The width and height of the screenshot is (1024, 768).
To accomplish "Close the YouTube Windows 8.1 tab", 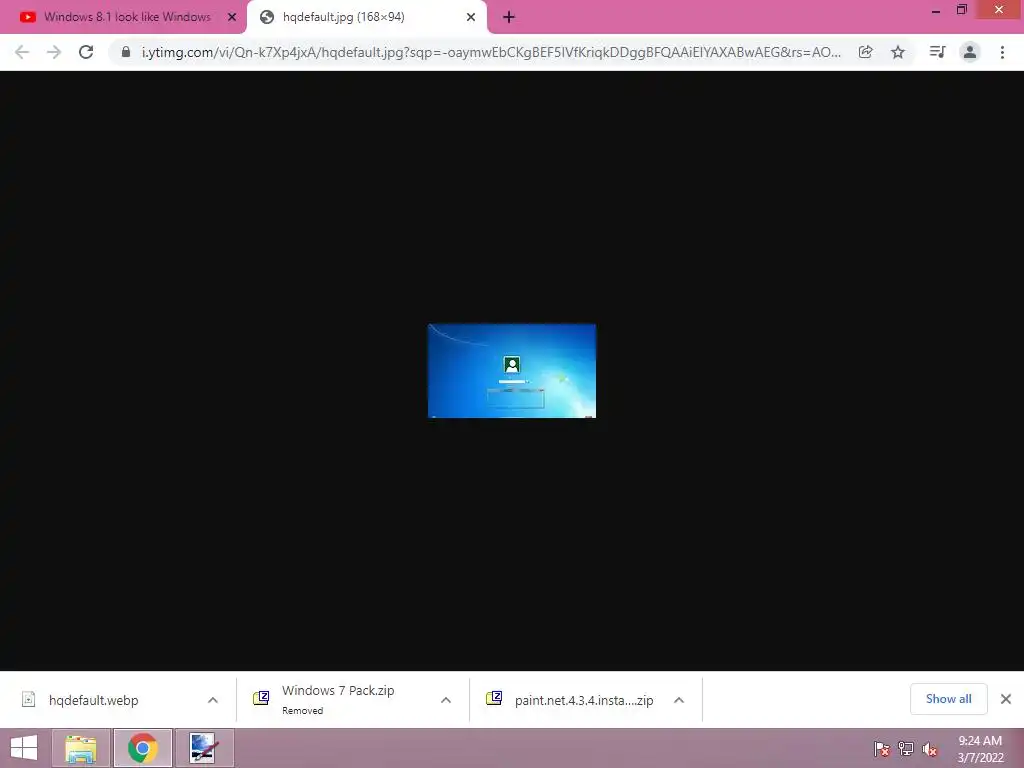I will pos(232,17).
